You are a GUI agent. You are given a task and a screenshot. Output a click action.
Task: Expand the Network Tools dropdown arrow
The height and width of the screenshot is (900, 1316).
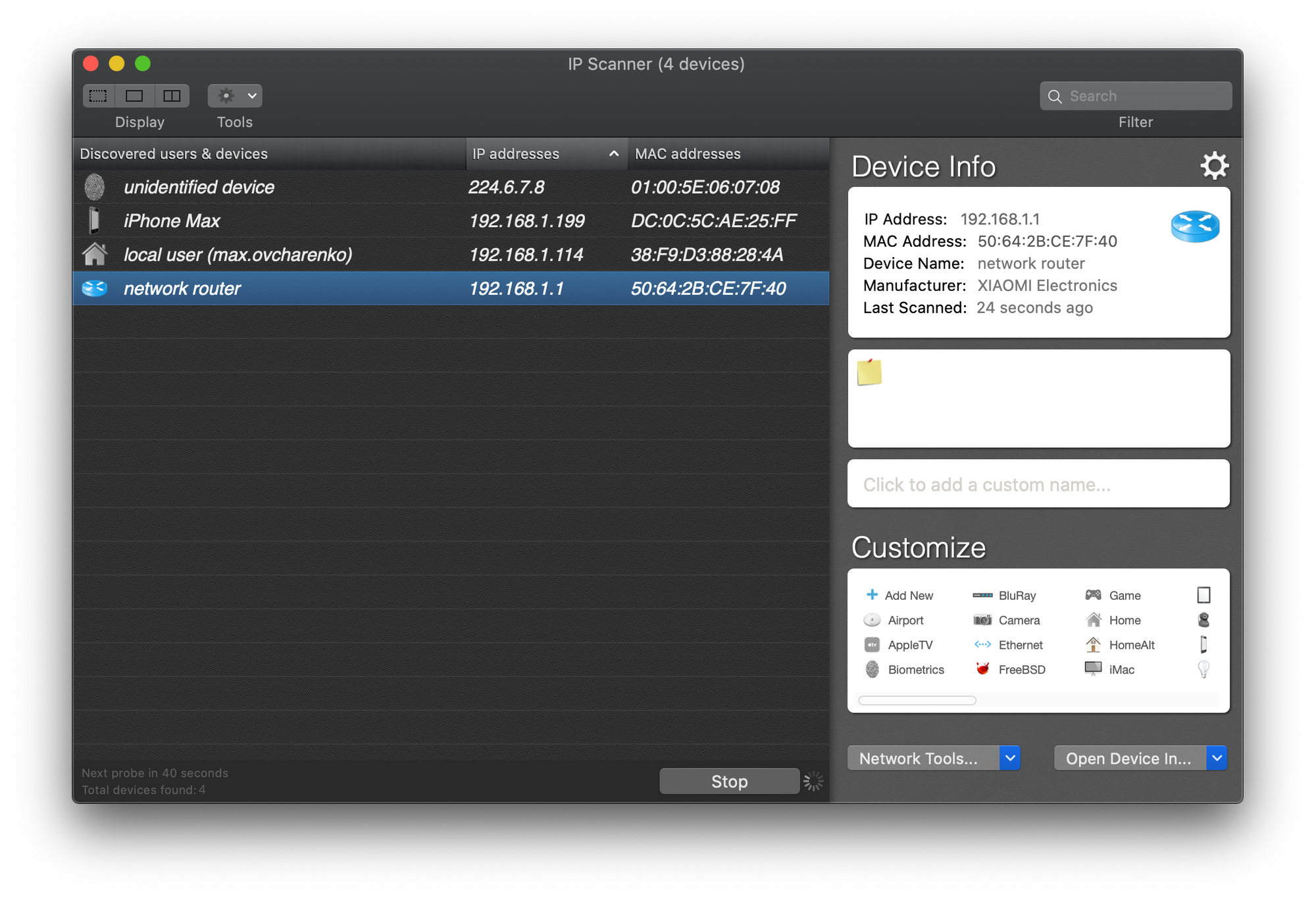pyautogui.click(x=1009, y=758)
